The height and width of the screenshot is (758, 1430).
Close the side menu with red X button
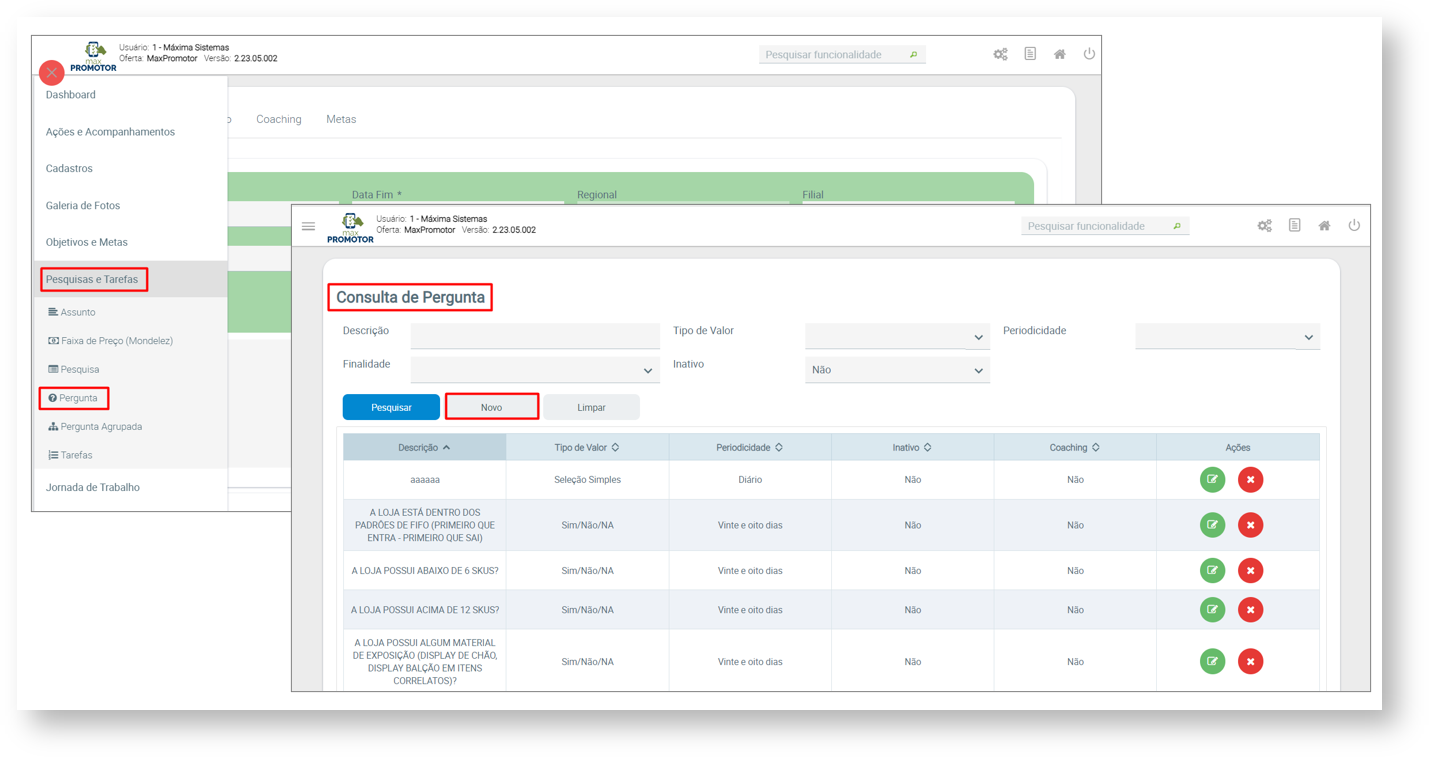[x=52, y=73]
